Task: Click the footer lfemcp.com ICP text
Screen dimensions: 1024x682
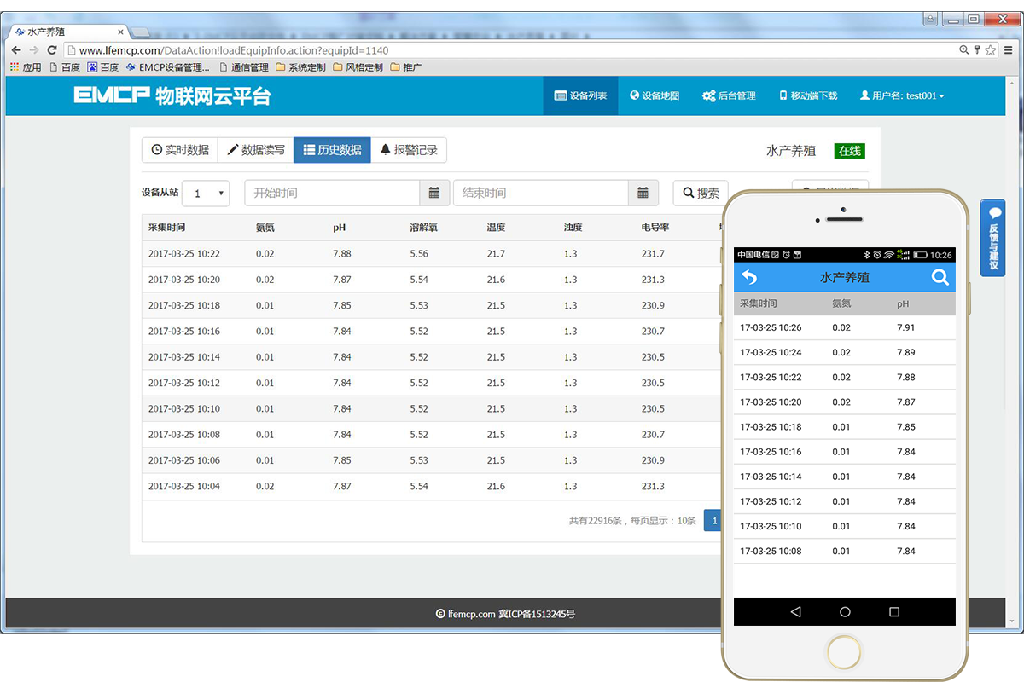Action: coord(505,614)
